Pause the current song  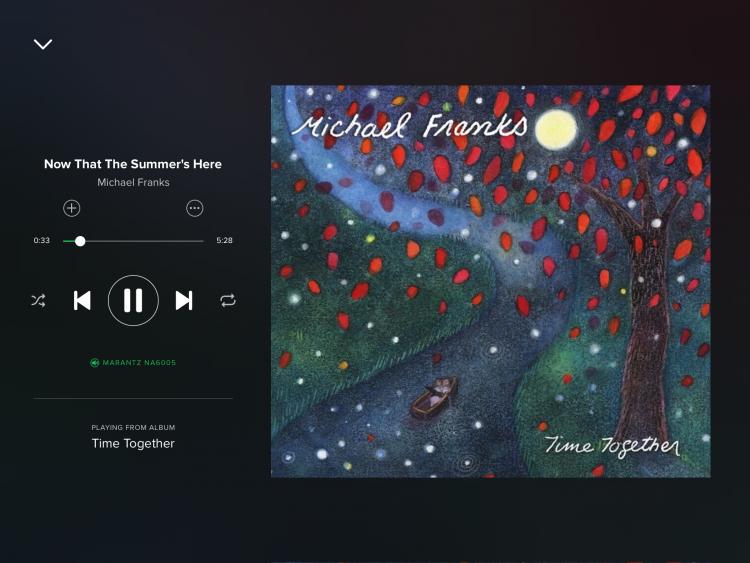(x=133, y=300)
